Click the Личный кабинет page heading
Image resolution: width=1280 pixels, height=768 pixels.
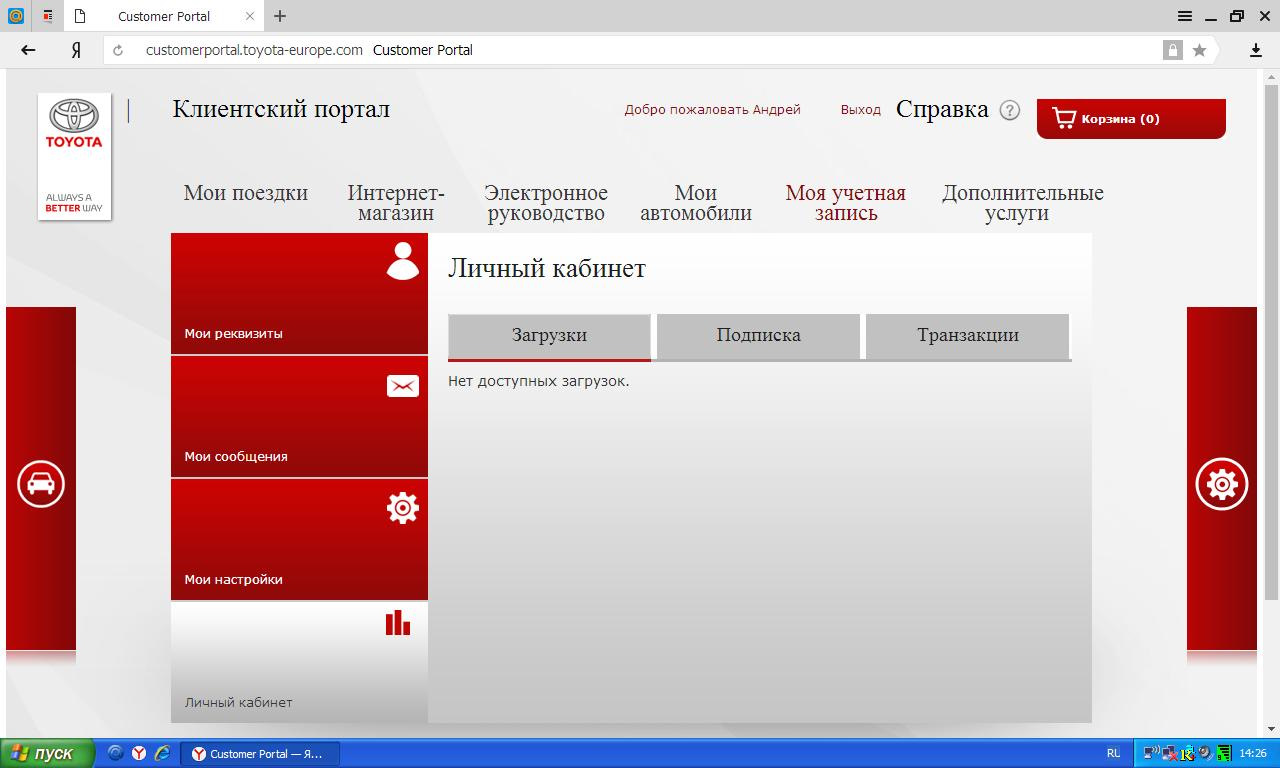[547, 268]
